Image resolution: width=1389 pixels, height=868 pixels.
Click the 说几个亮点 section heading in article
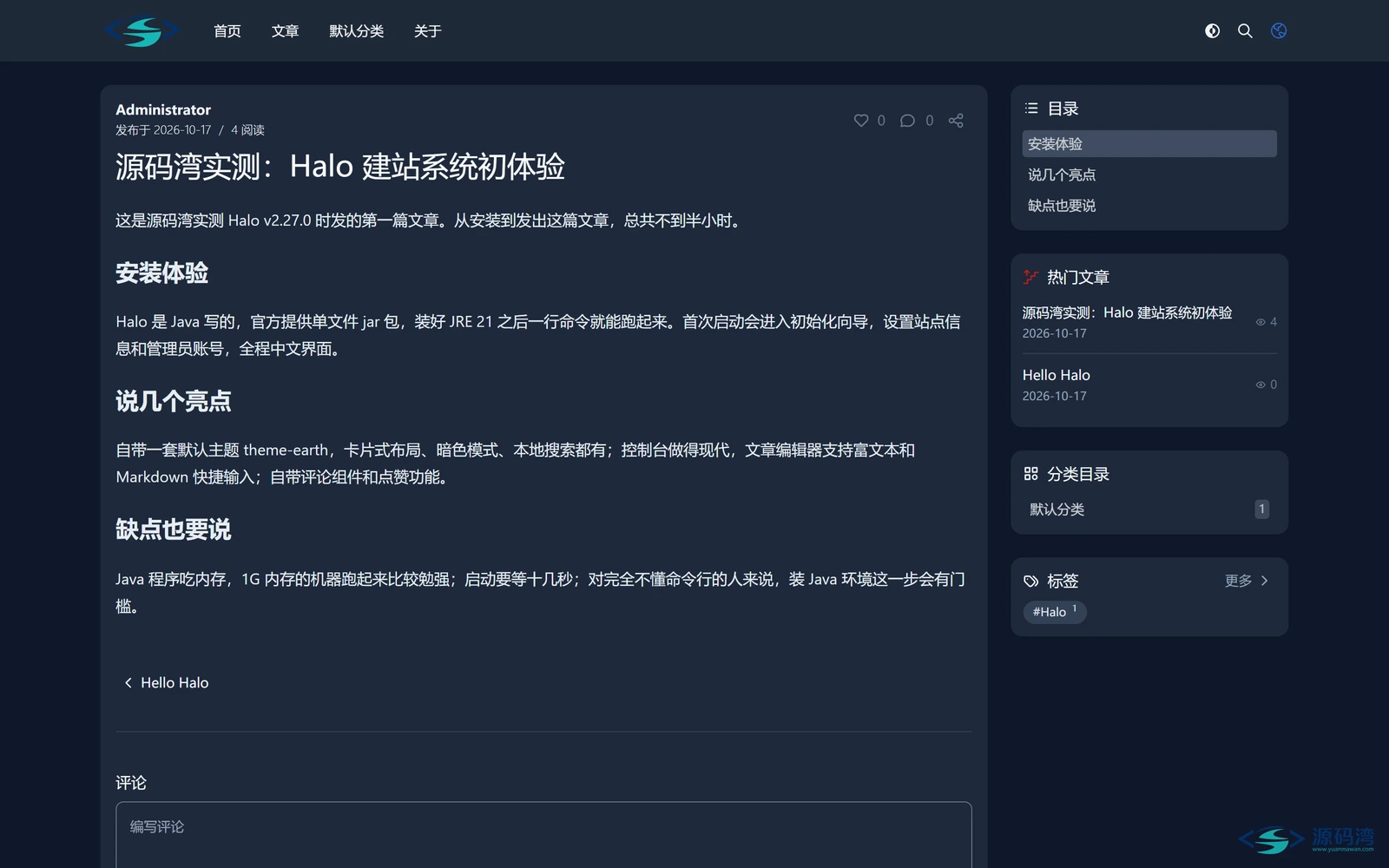[x=174, y=401]
